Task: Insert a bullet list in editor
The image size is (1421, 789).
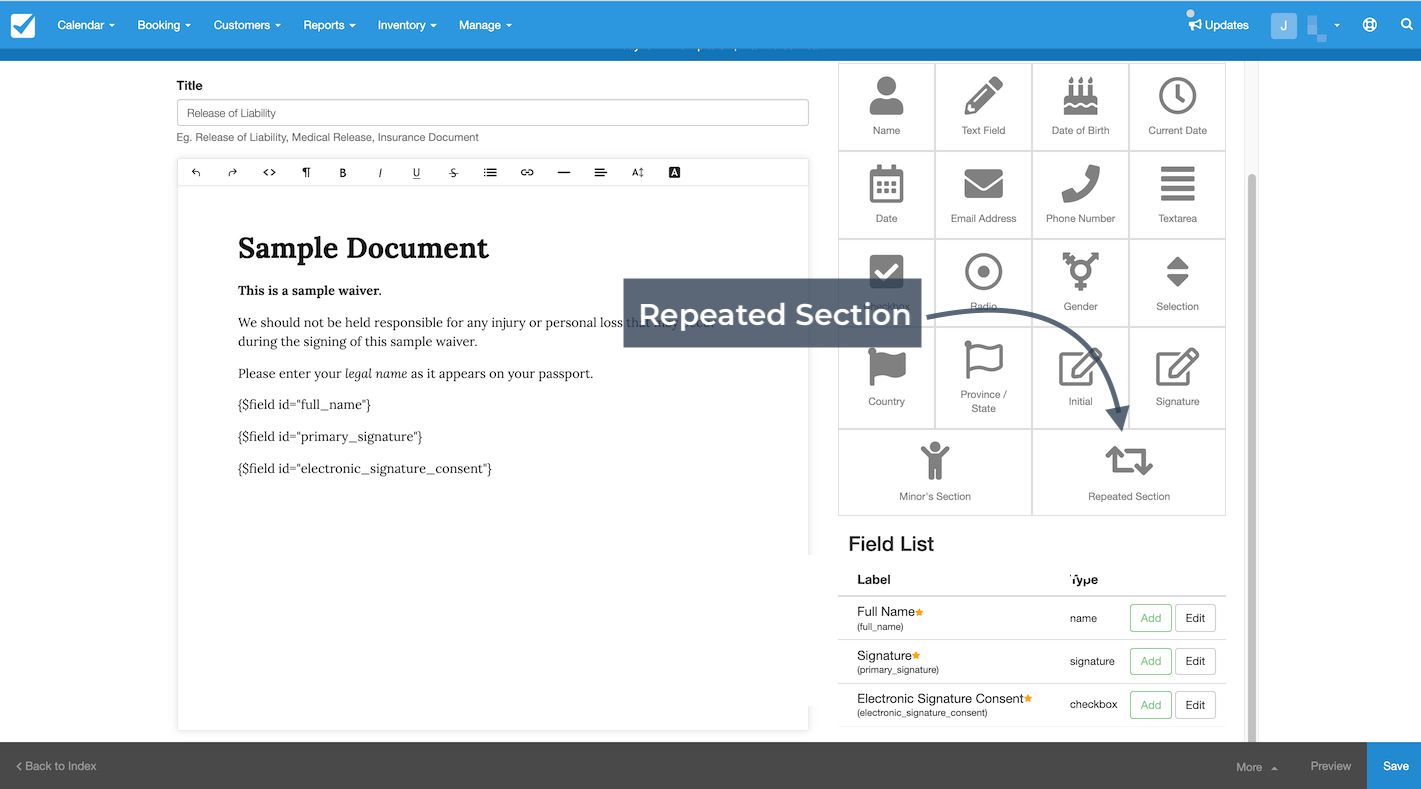Action: click(490, 173)
